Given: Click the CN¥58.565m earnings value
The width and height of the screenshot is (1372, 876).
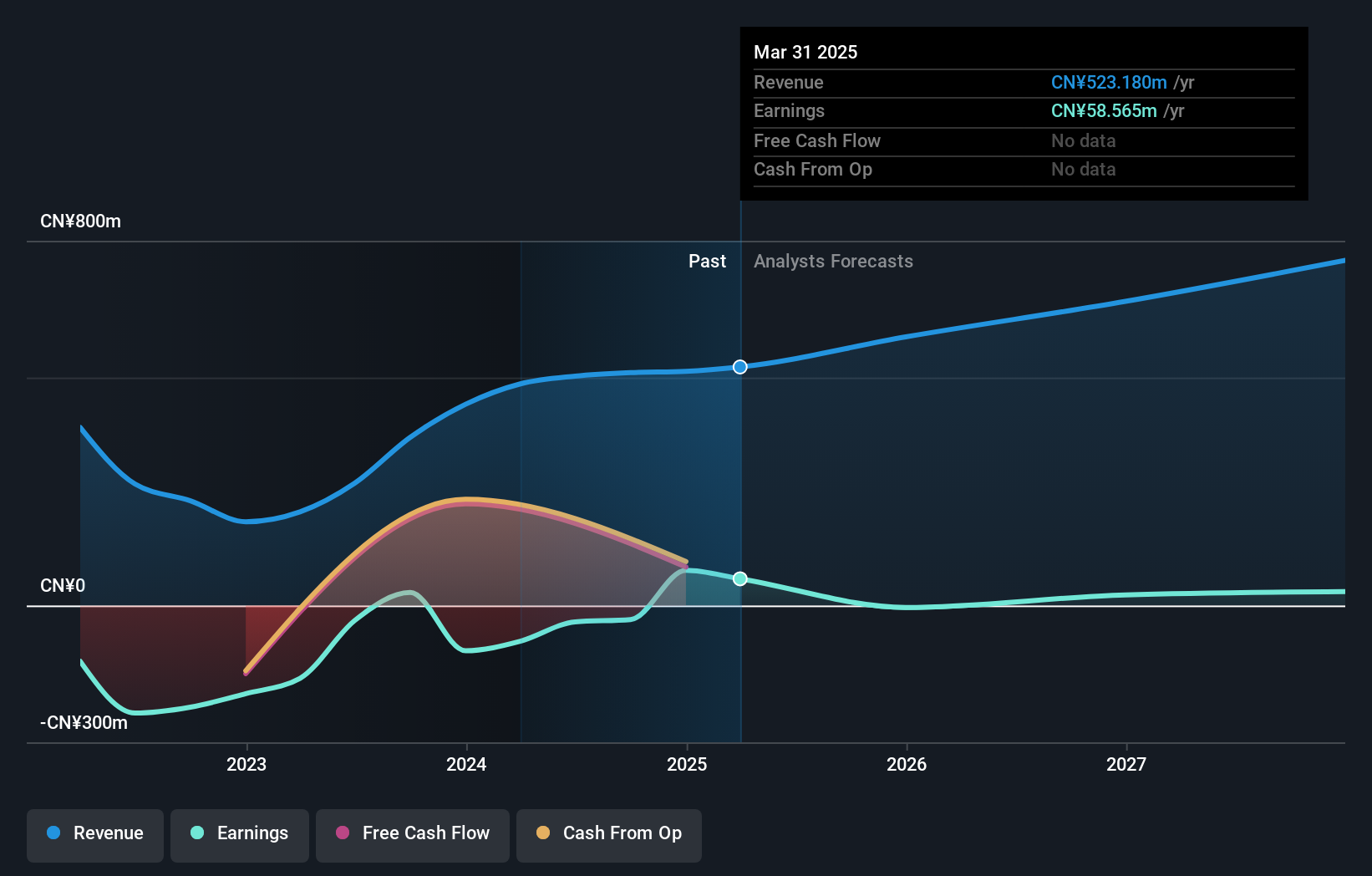Looking at the screenshot, I should (1104, 111).
